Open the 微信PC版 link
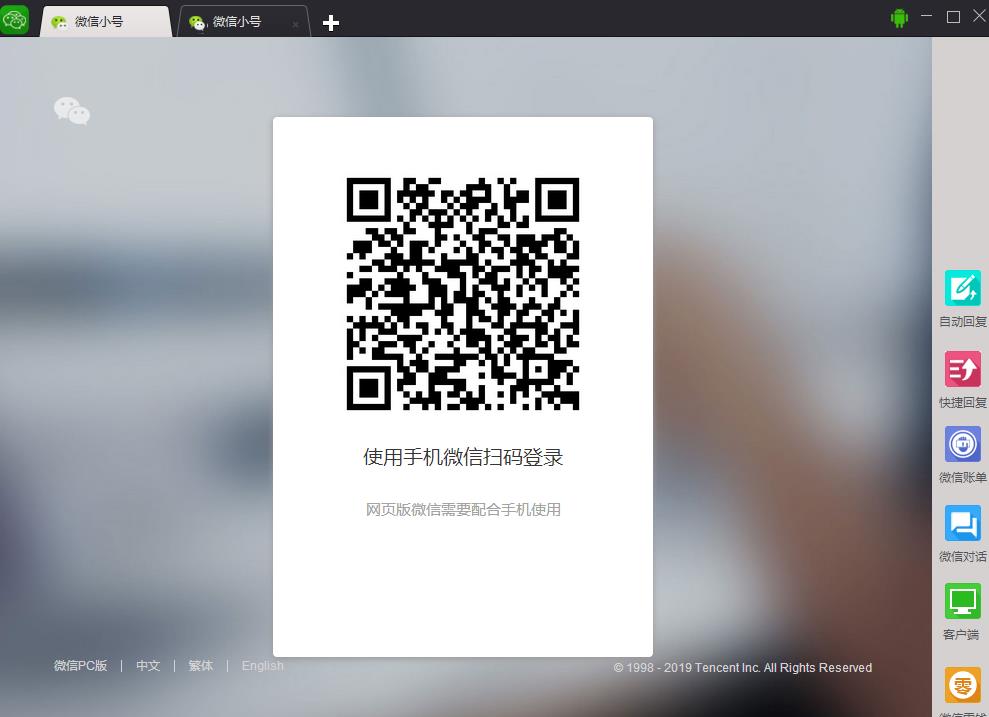 click(x=81, y=665)
